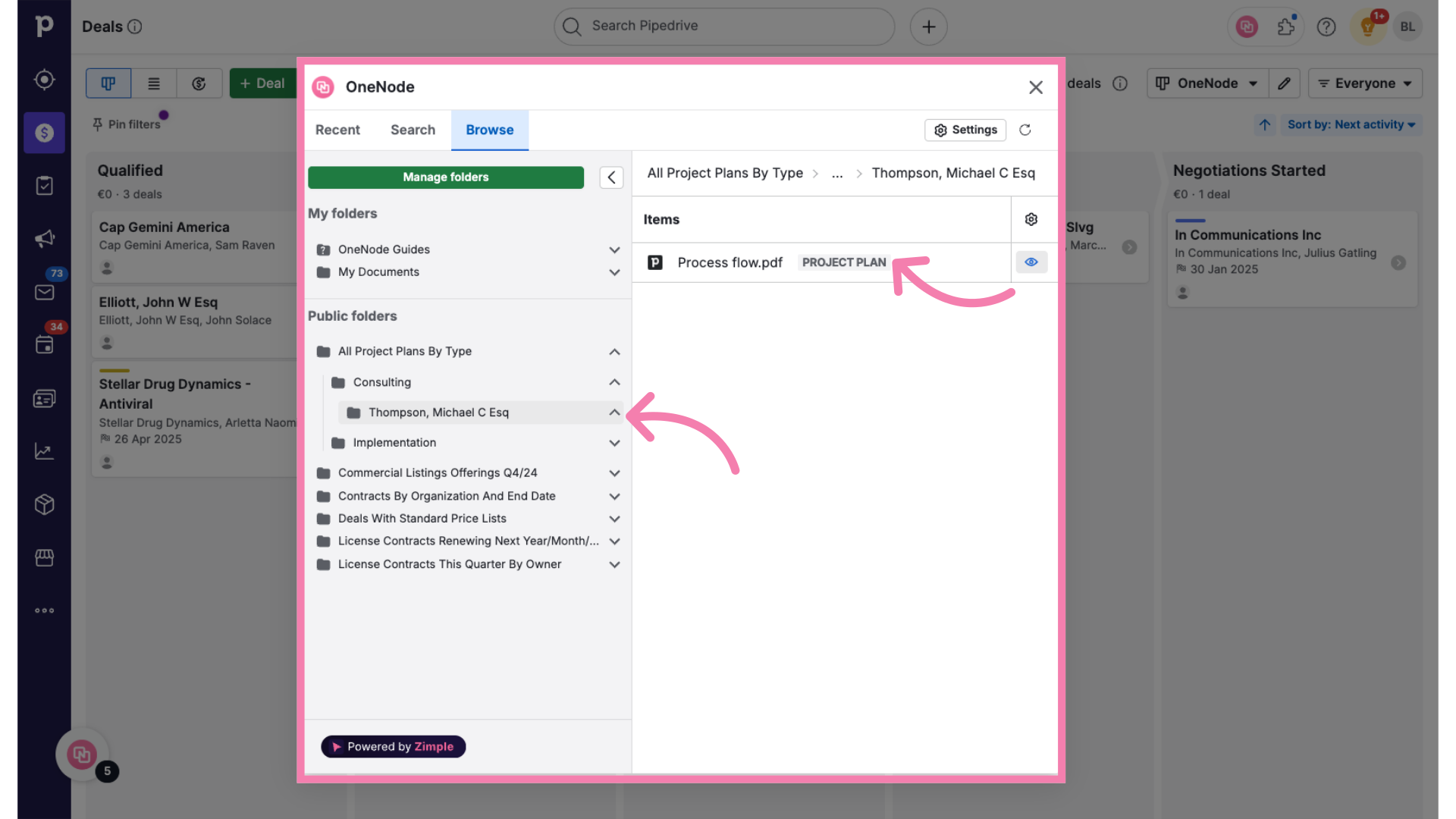Switch to the Recent tab

[x=337, y=130]
